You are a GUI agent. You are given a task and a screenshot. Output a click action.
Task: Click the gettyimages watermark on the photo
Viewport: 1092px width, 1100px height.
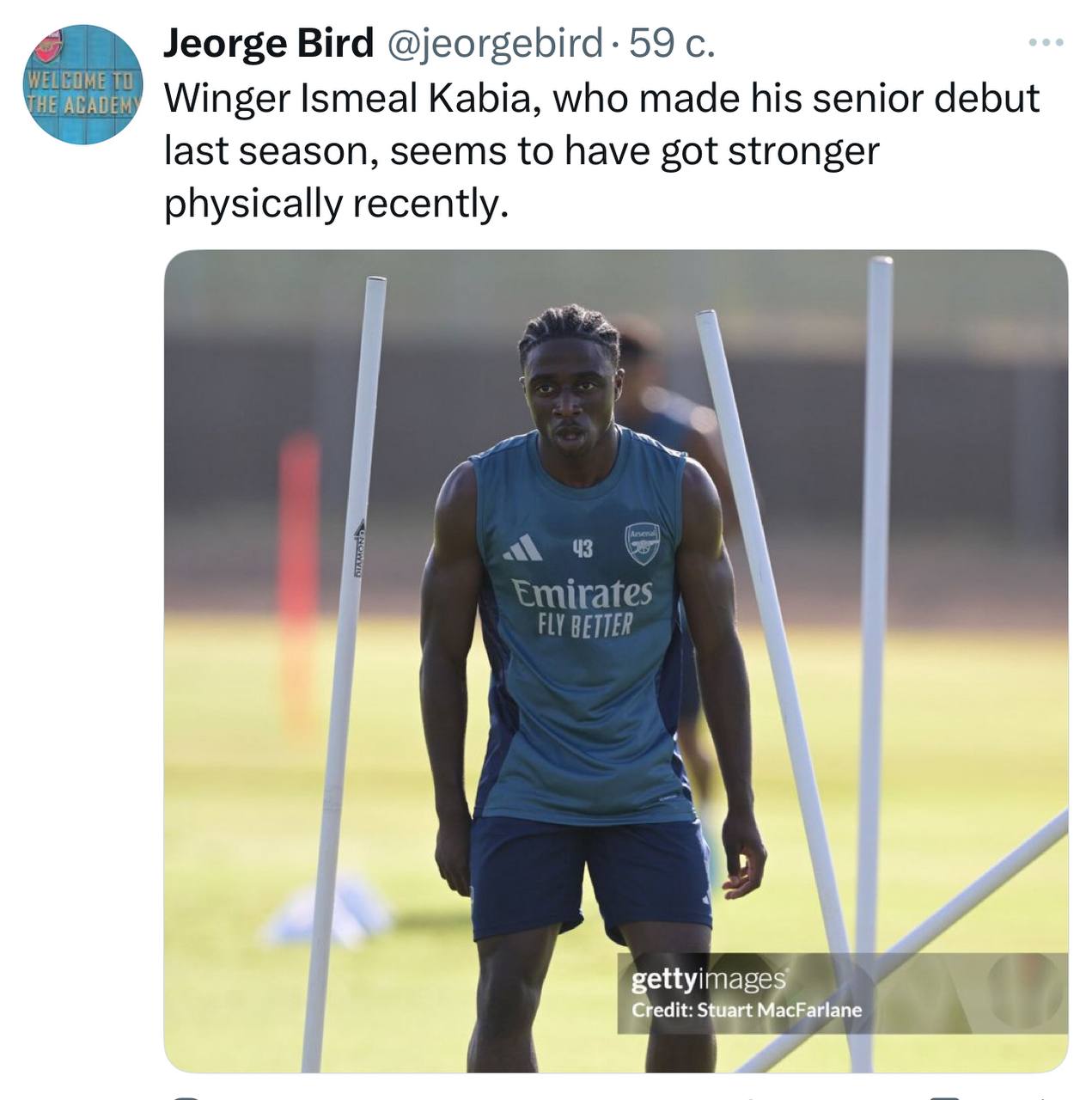pos(709,979)
